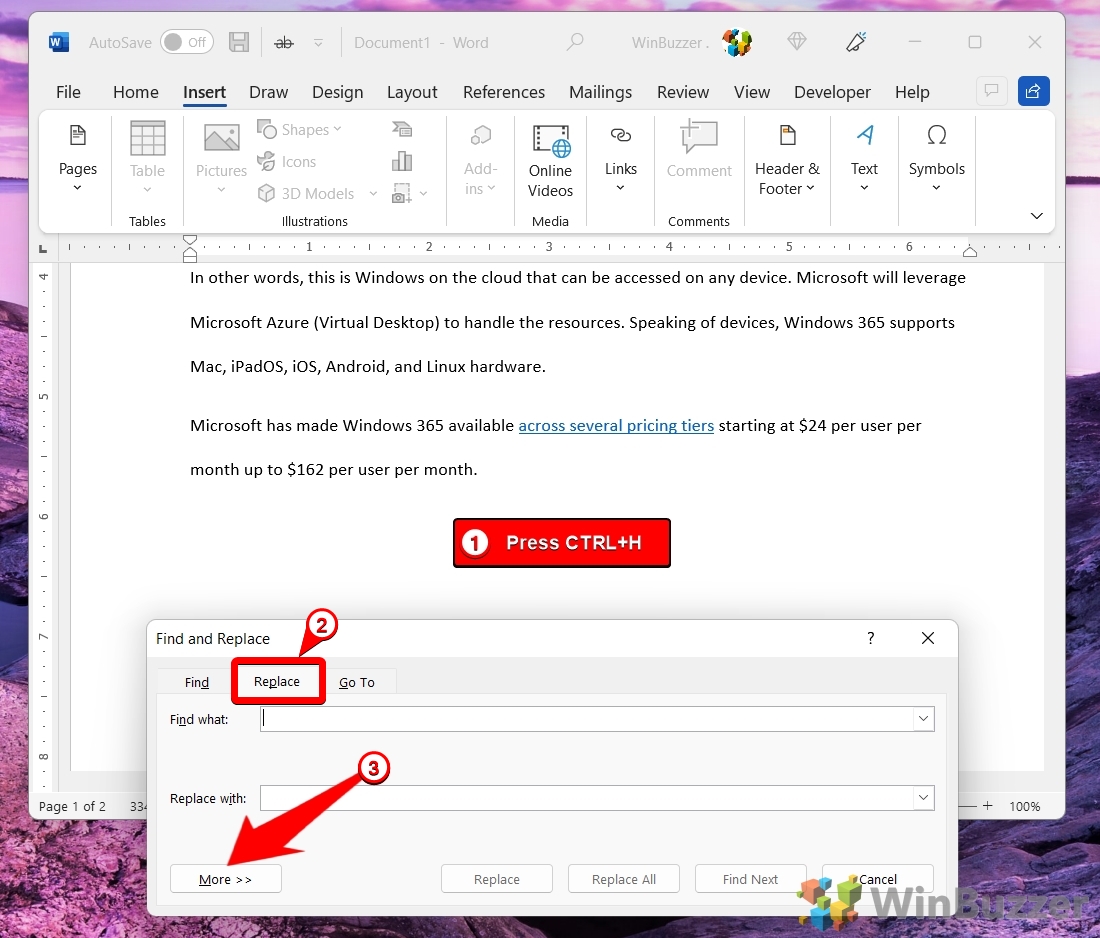Click the Replace All button
This screenshot has height=938, width=1100.
(x=624, y=879)
